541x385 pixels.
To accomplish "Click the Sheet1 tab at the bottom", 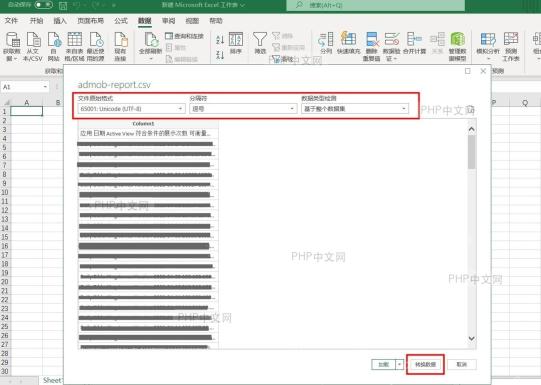I will click(52, 380).
